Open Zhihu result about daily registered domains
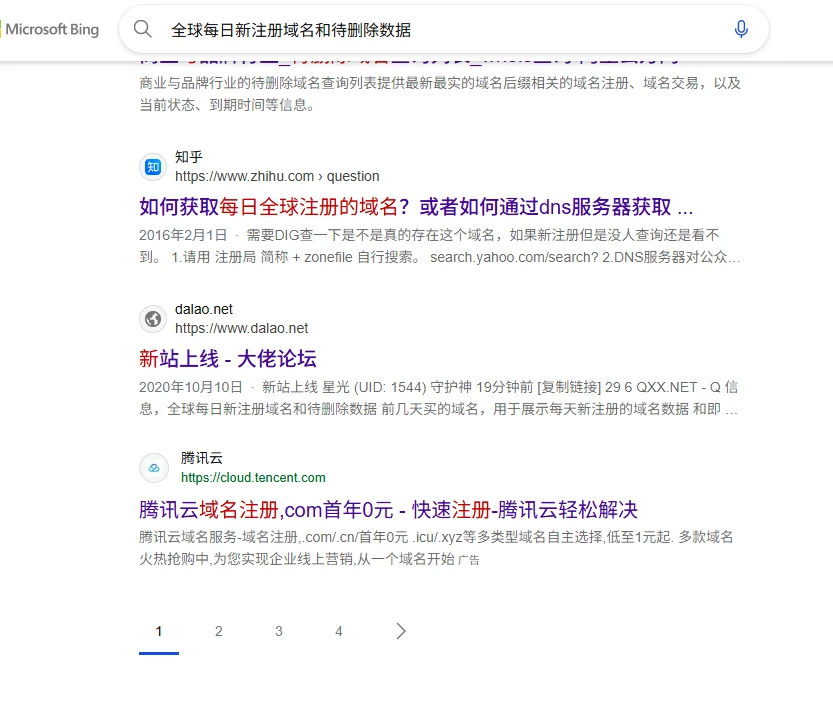 coord(416,207)
